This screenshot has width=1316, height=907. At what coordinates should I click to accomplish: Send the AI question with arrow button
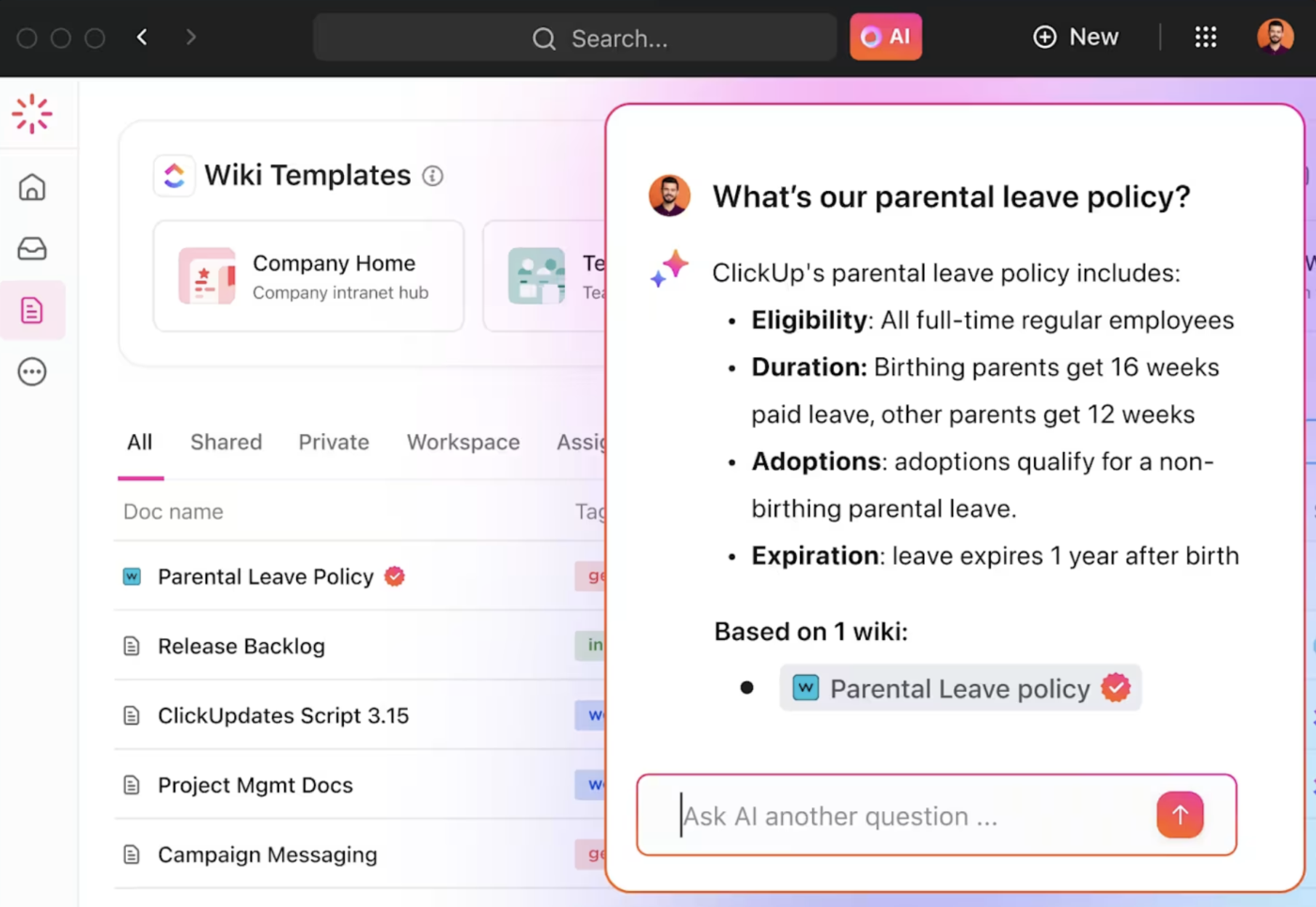1180,815
